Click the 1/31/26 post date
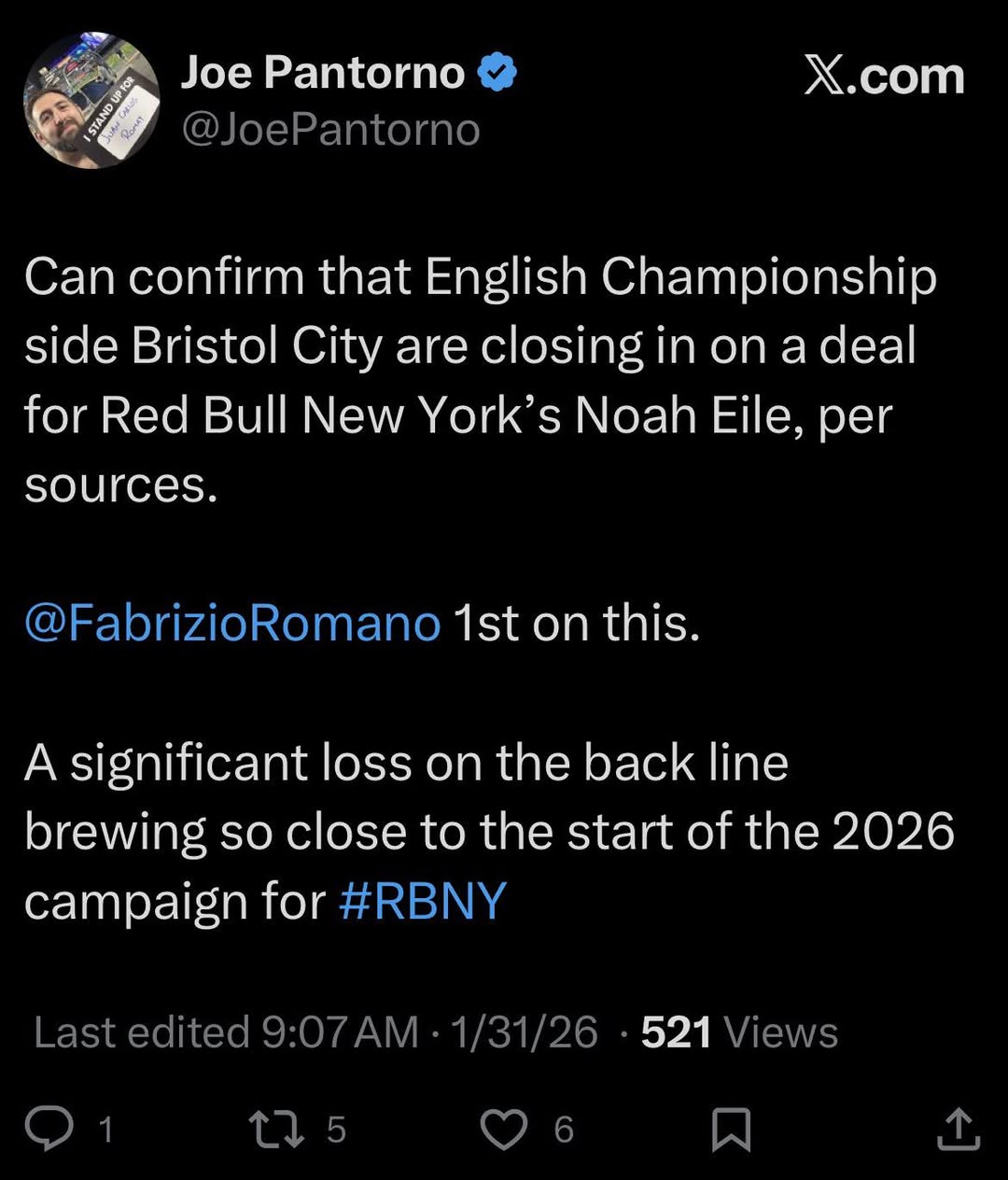 click(524, 1032)
